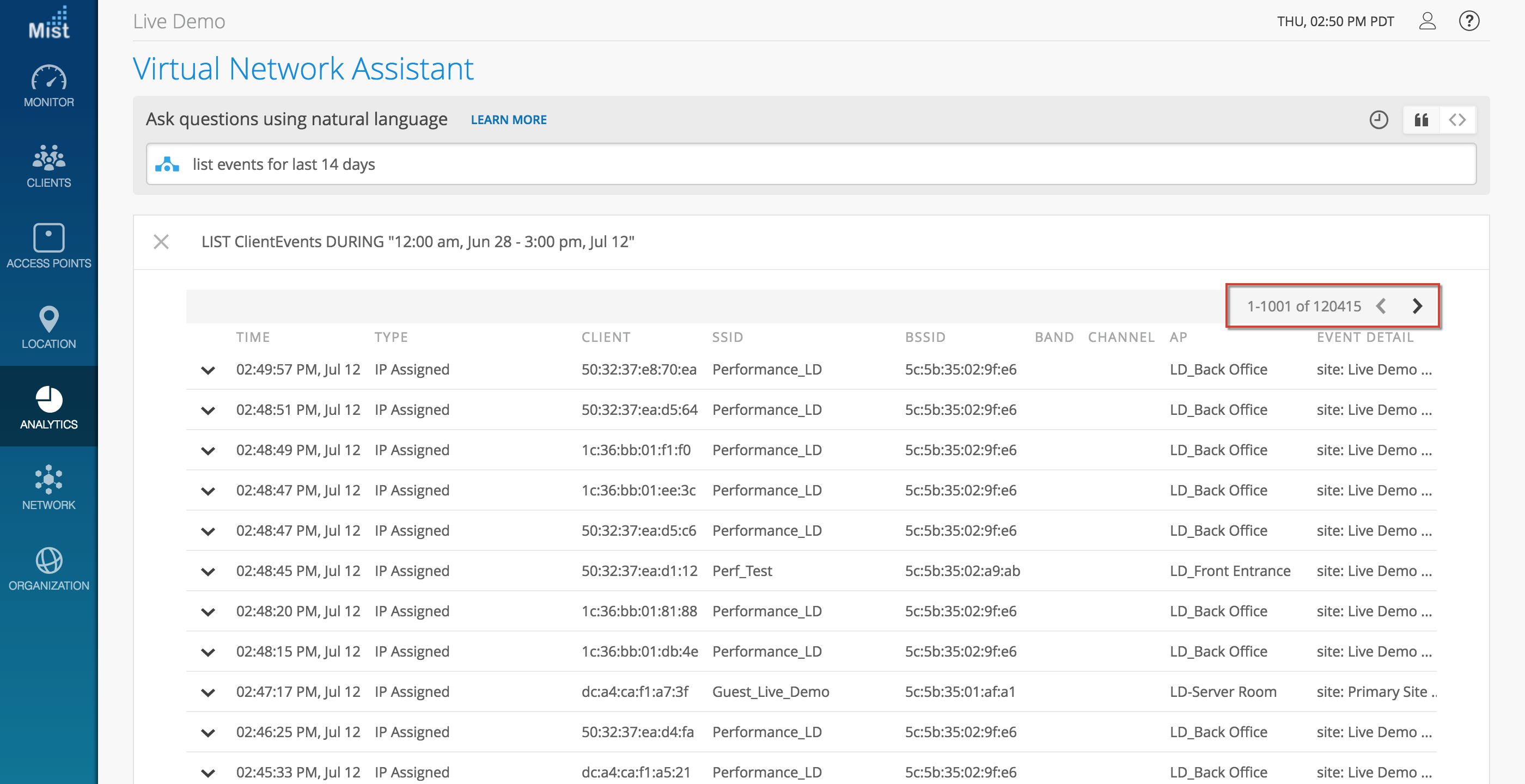The width and height of the screenshot is (1525, 784).
Task: Click the natural language query input field
Action: point(829,164)
